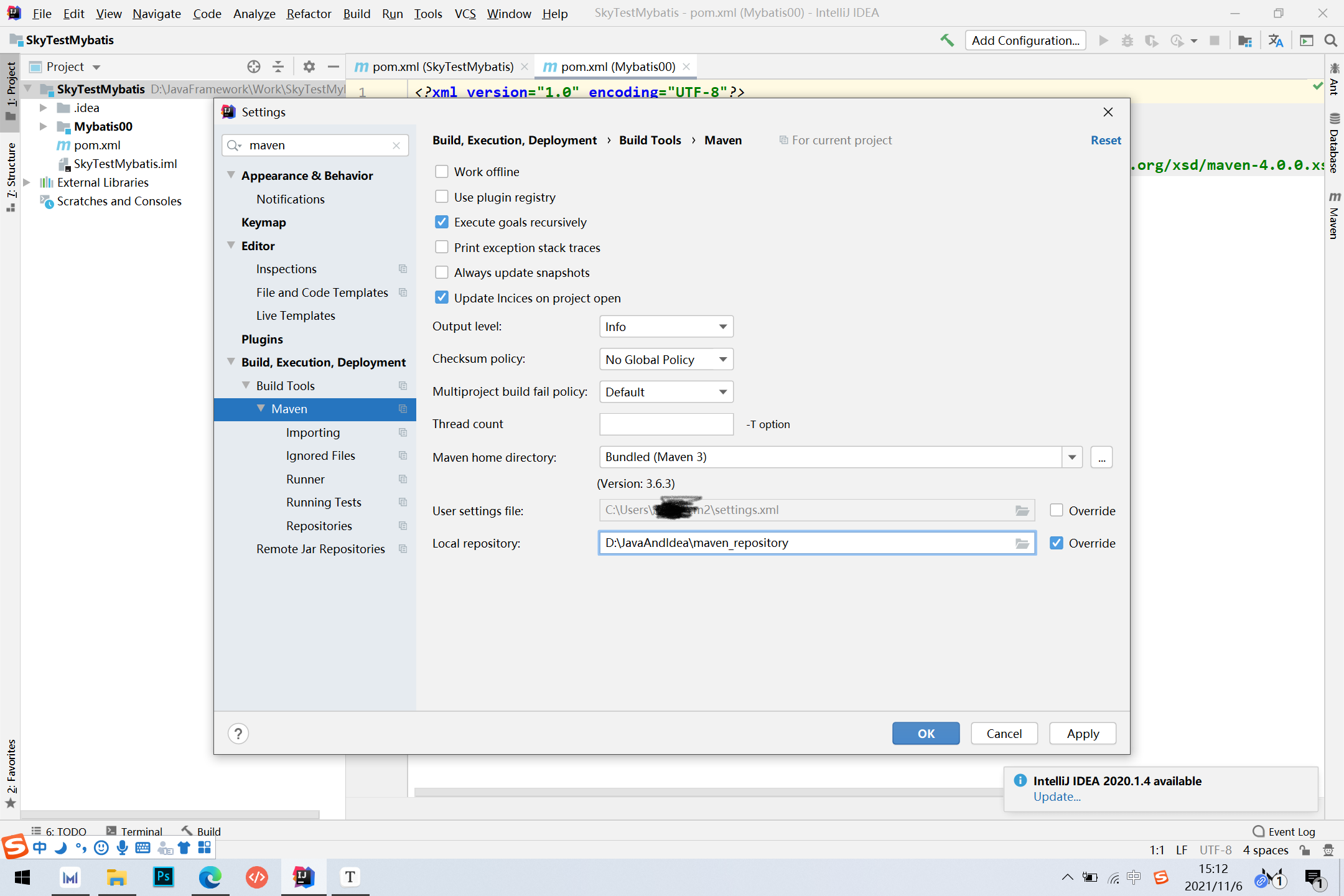Viewport: 1344px width, 896px height.
Task: Expand Maven home directory dropdown arrow
Action: click(1072, 457)
